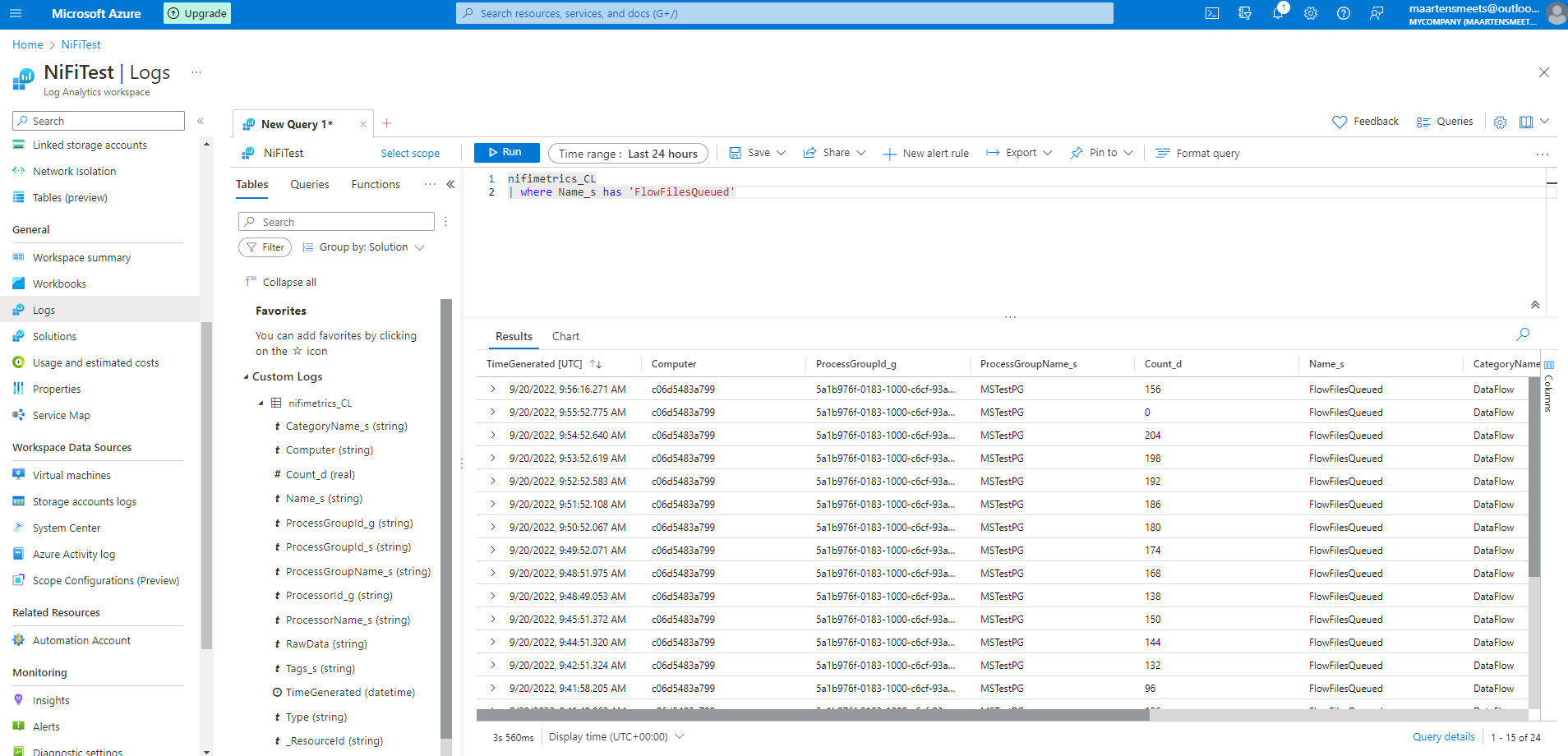This screenshot has width=1568, height=756.
Task: Expand the nifimetrics_CL table fields
Action: coord(262,403)
